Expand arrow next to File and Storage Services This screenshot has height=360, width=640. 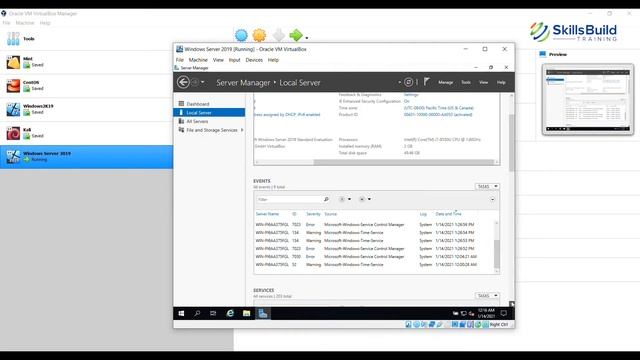click(242, 130)
